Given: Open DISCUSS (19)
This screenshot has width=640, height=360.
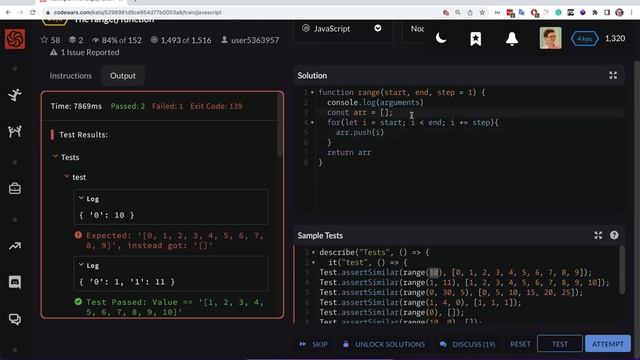Looking at the screenshot, I should click(468, 344).
